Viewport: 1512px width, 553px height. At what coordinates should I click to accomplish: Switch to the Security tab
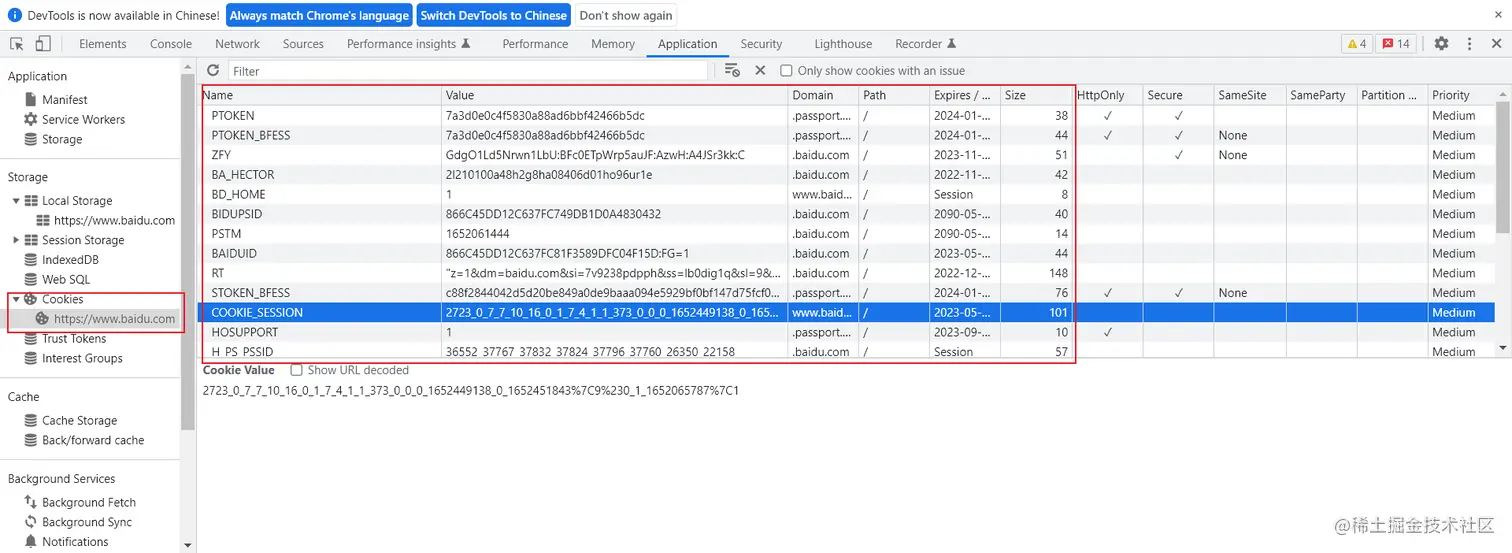tap(761, 44)
